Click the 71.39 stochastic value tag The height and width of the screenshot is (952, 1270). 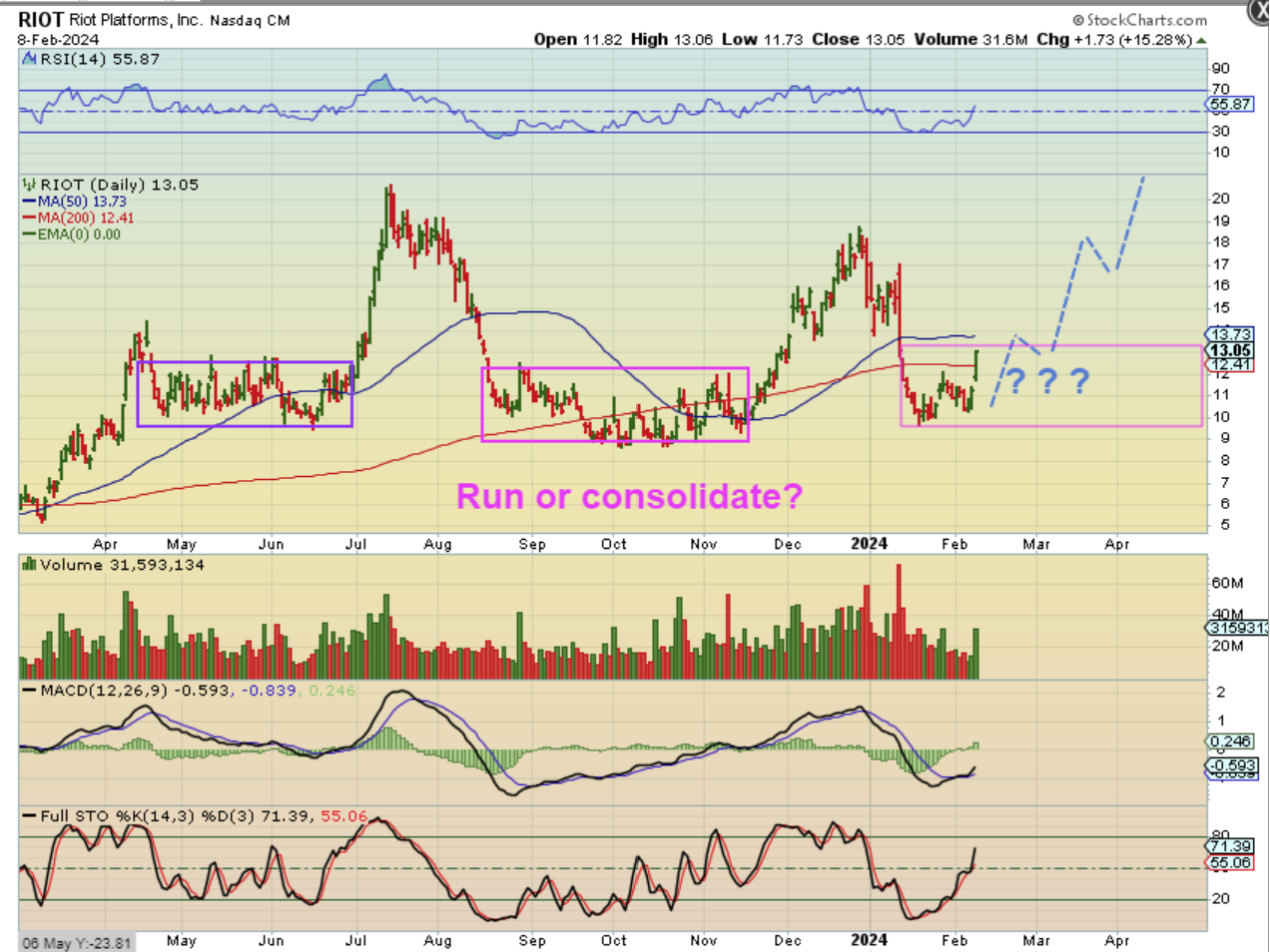click(x=1229, y=846)
